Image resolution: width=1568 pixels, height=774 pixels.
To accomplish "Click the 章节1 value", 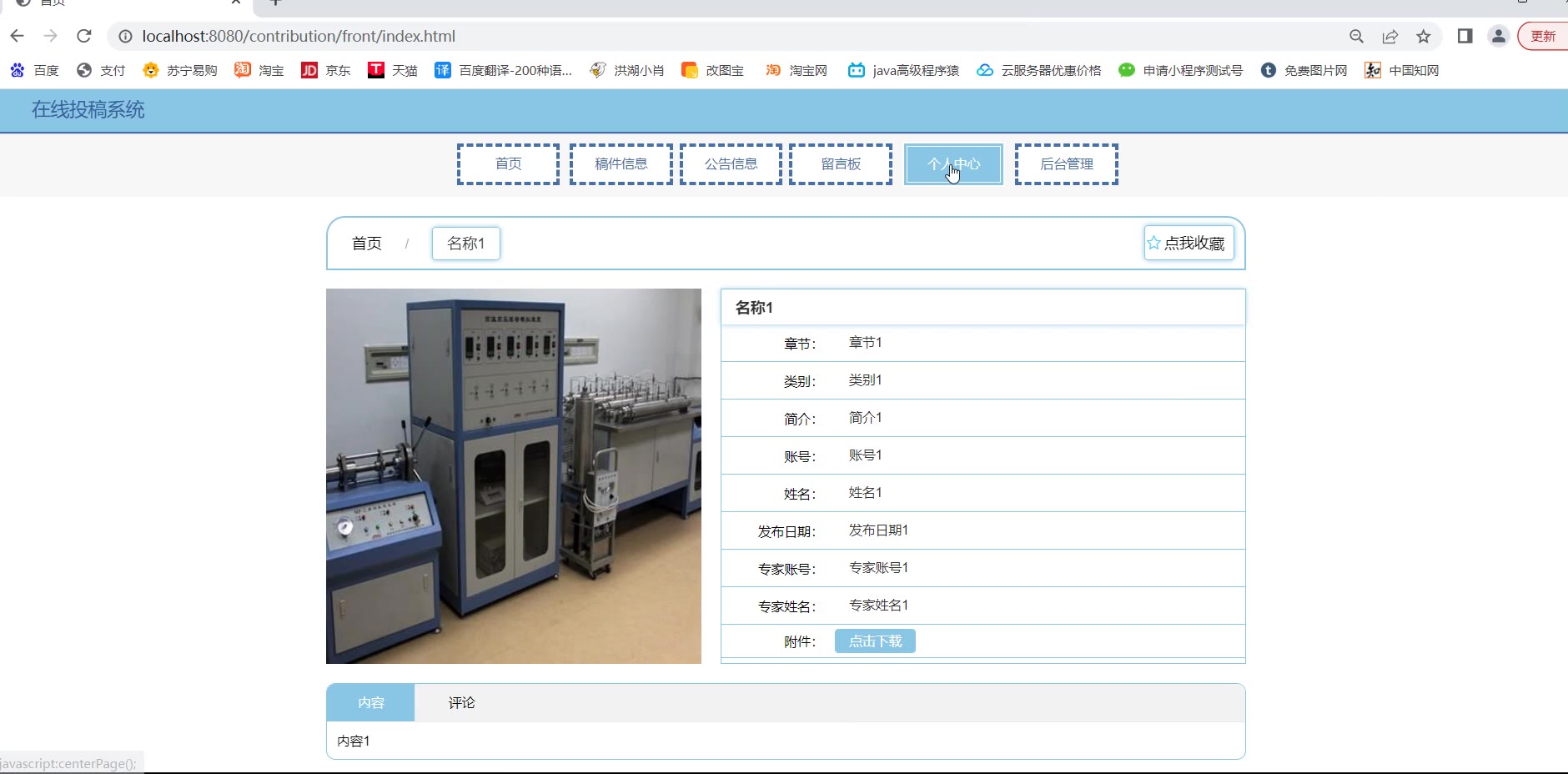I will coord(865,343).
